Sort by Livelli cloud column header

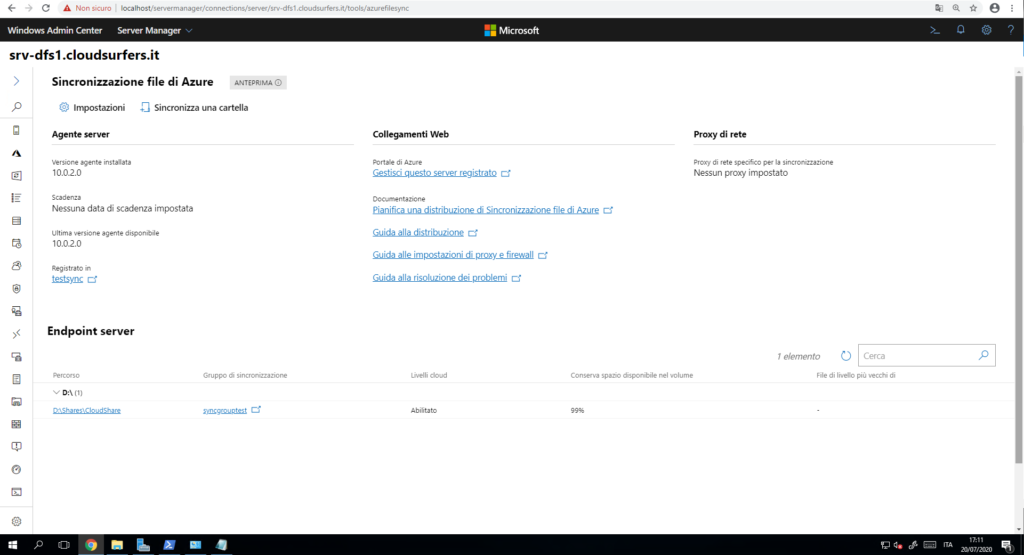[428, 375]
